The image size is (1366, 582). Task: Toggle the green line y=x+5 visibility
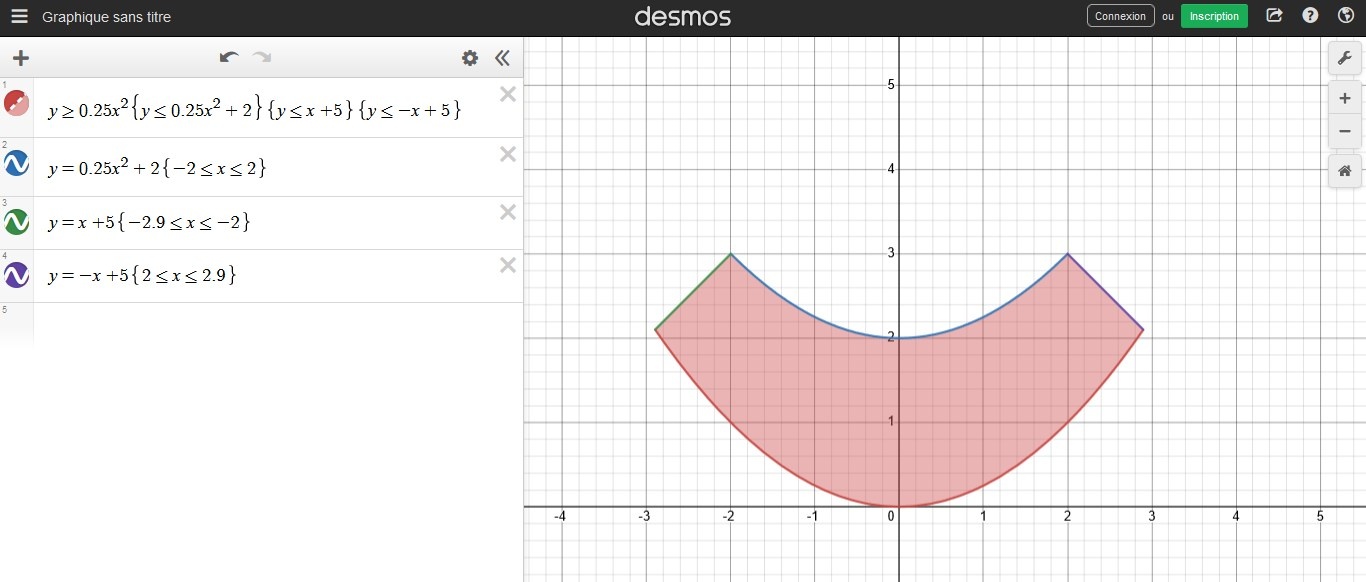click(x=17, y=220)
